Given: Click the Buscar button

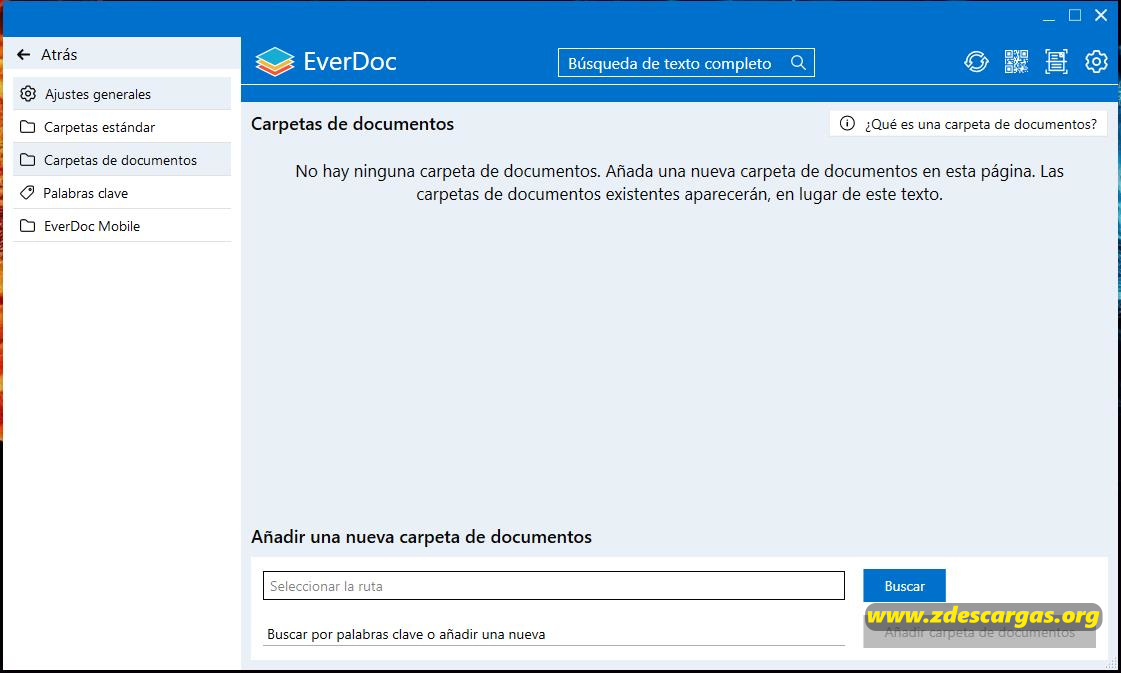Looking at the screenshot, I should click(x=904, y=586).
